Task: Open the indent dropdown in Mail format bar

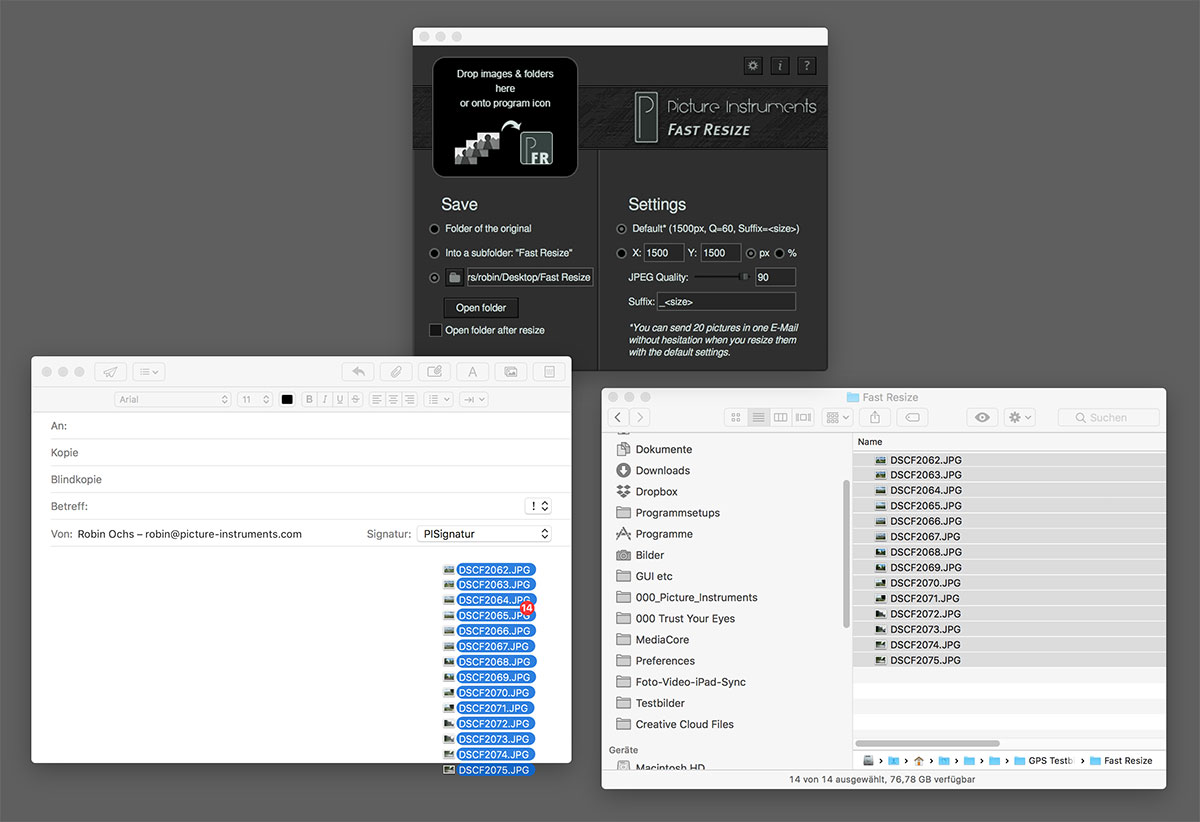Action: pyautogui.click(x=474, y=399)
